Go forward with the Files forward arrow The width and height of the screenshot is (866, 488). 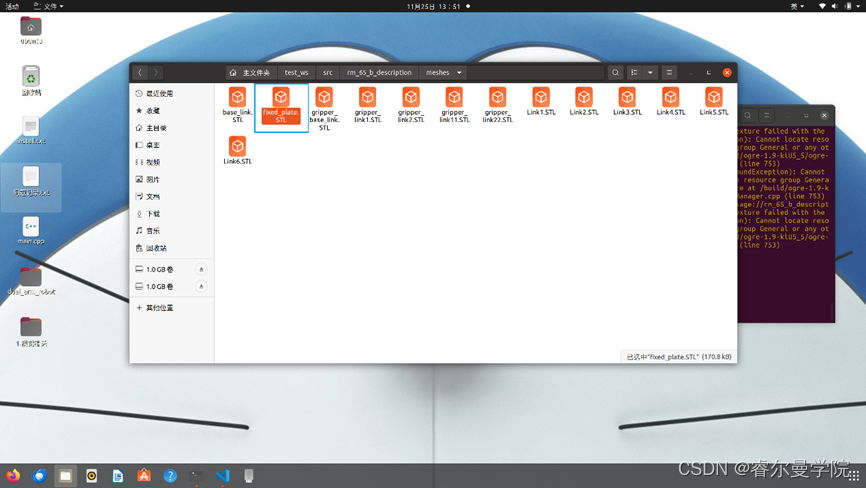point(156,72)
